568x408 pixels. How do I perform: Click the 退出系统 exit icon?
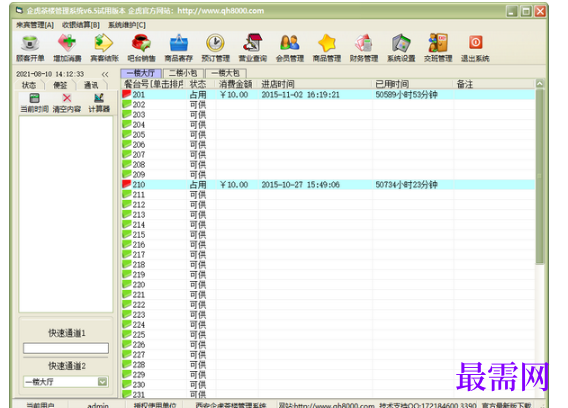tap(475, 48)
